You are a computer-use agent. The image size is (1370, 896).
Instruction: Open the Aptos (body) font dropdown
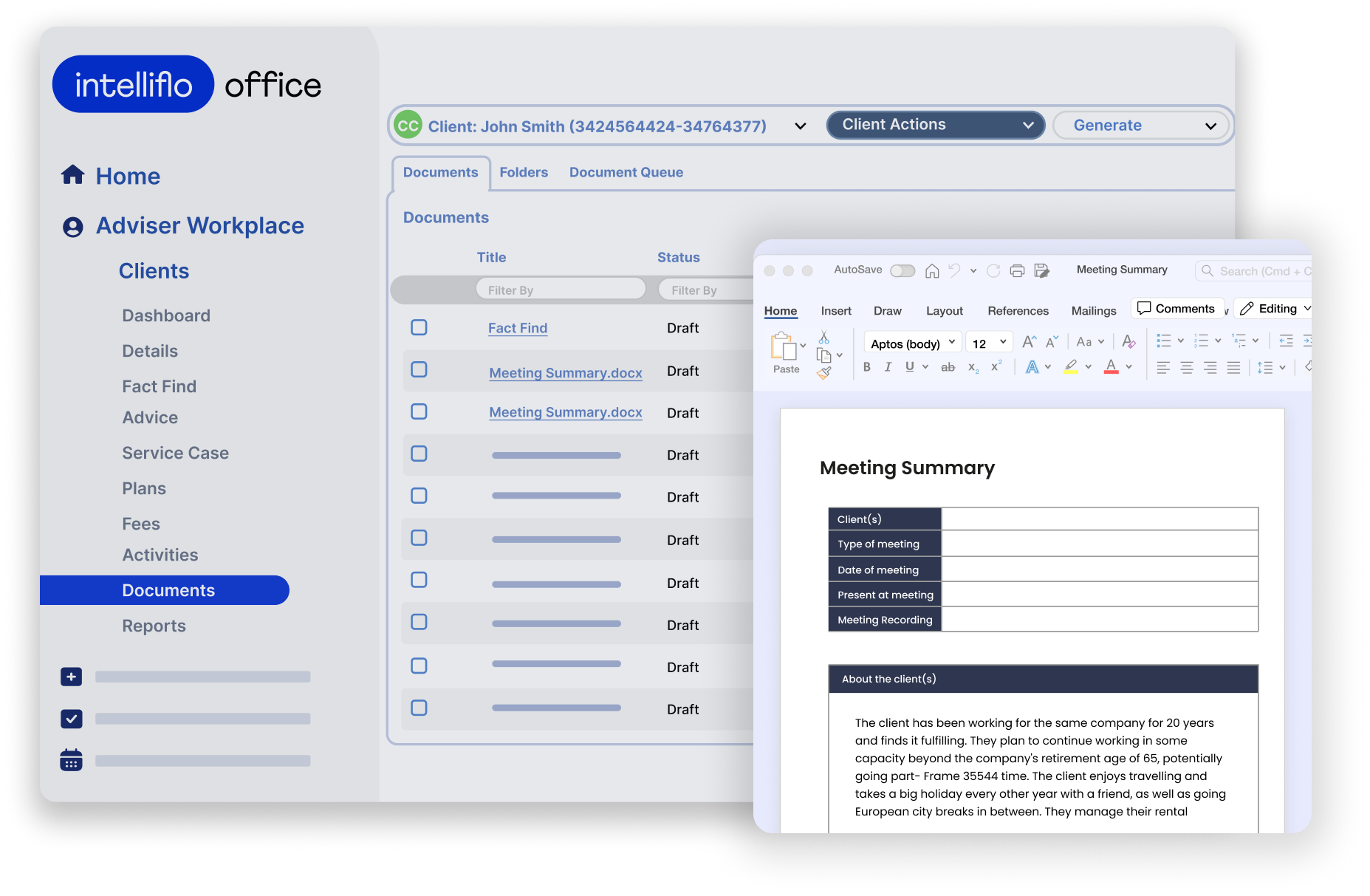click(x=913, y=343)
